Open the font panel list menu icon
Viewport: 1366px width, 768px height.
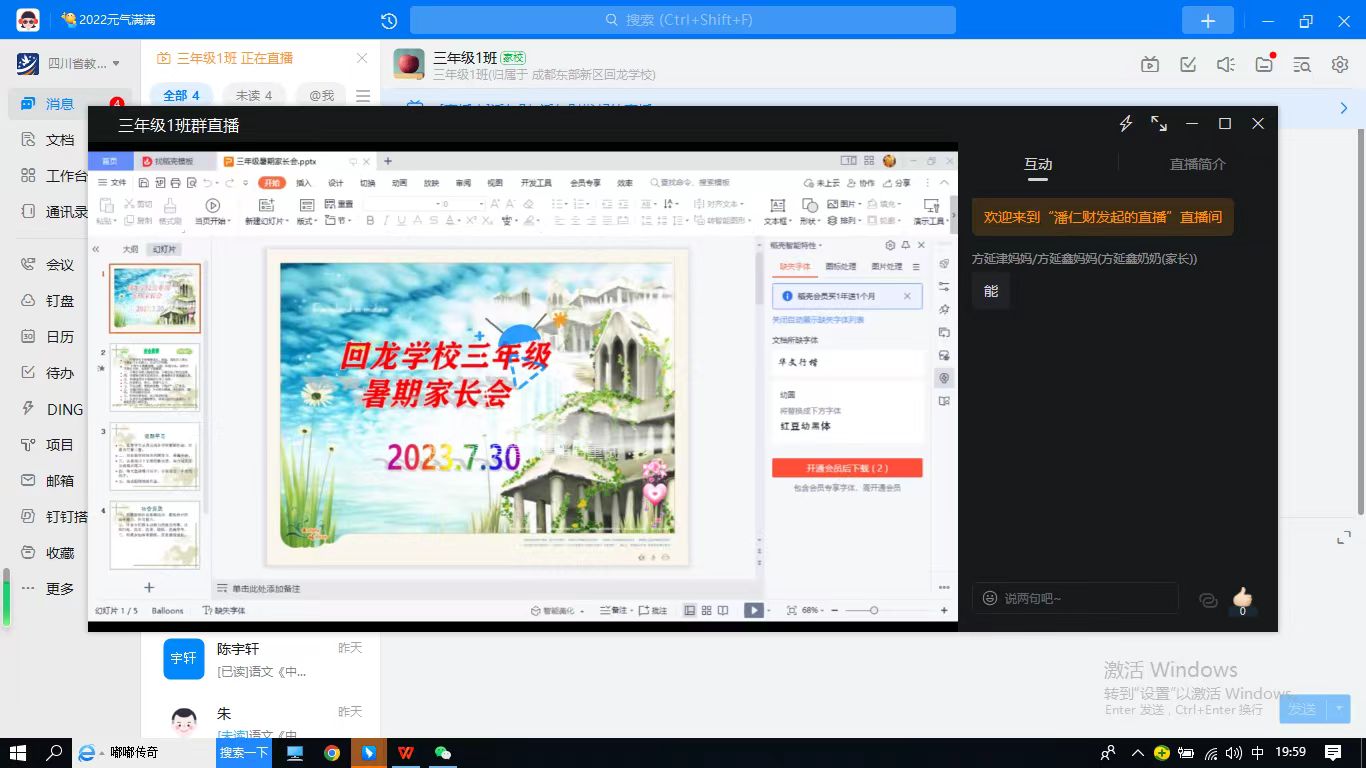click(x=916, y=267)
